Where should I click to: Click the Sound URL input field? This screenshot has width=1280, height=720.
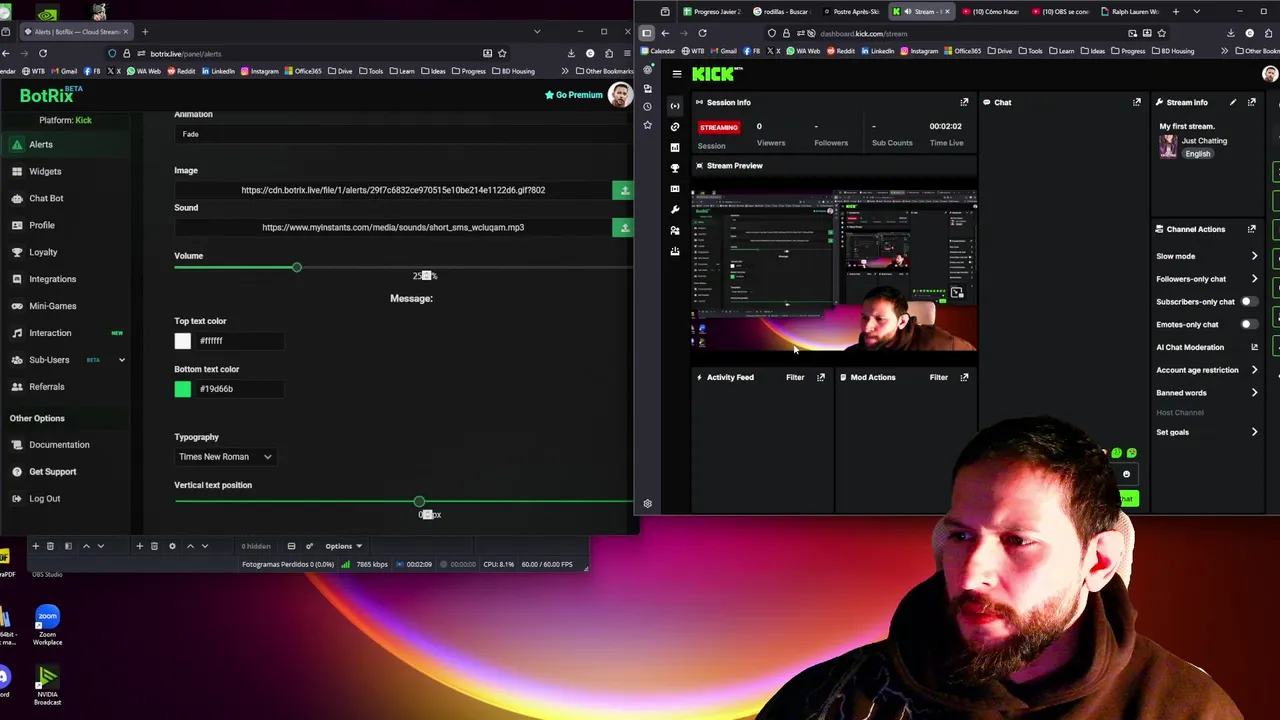coord(393,228)
